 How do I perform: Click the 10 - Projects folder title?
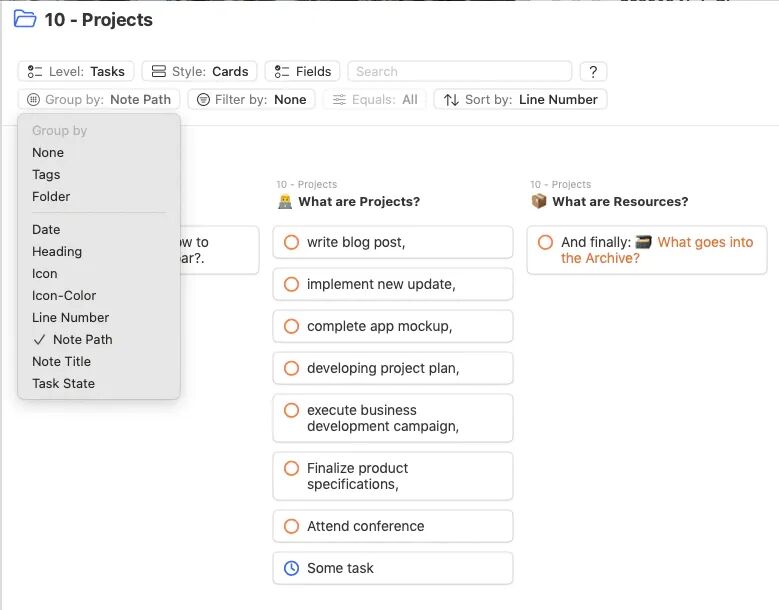pyautogui.click(x=98, y=20)
